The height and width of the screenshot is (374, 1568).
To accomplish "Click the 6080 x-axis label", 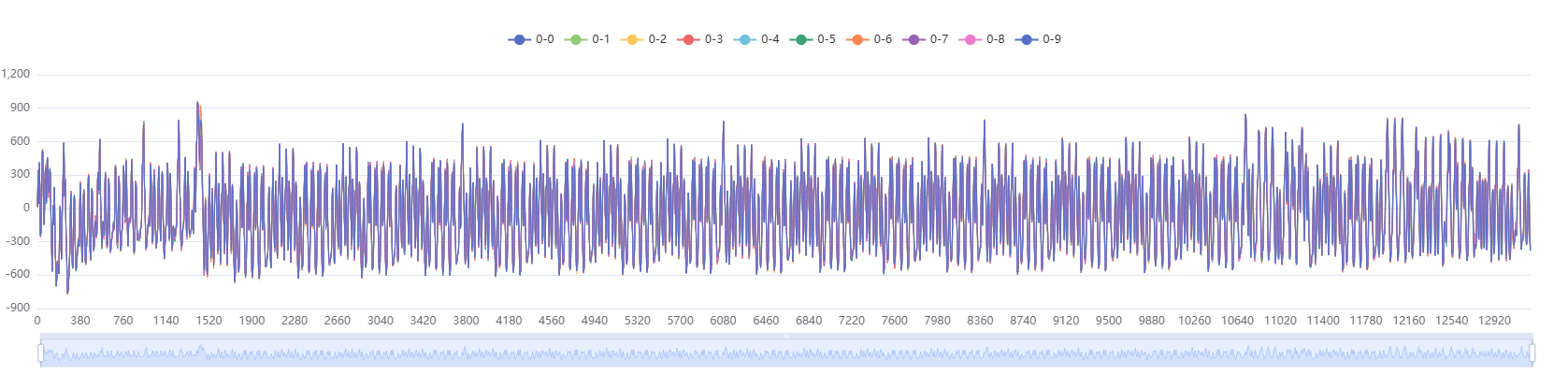I will pyautogui.click(x=723, y=321).
